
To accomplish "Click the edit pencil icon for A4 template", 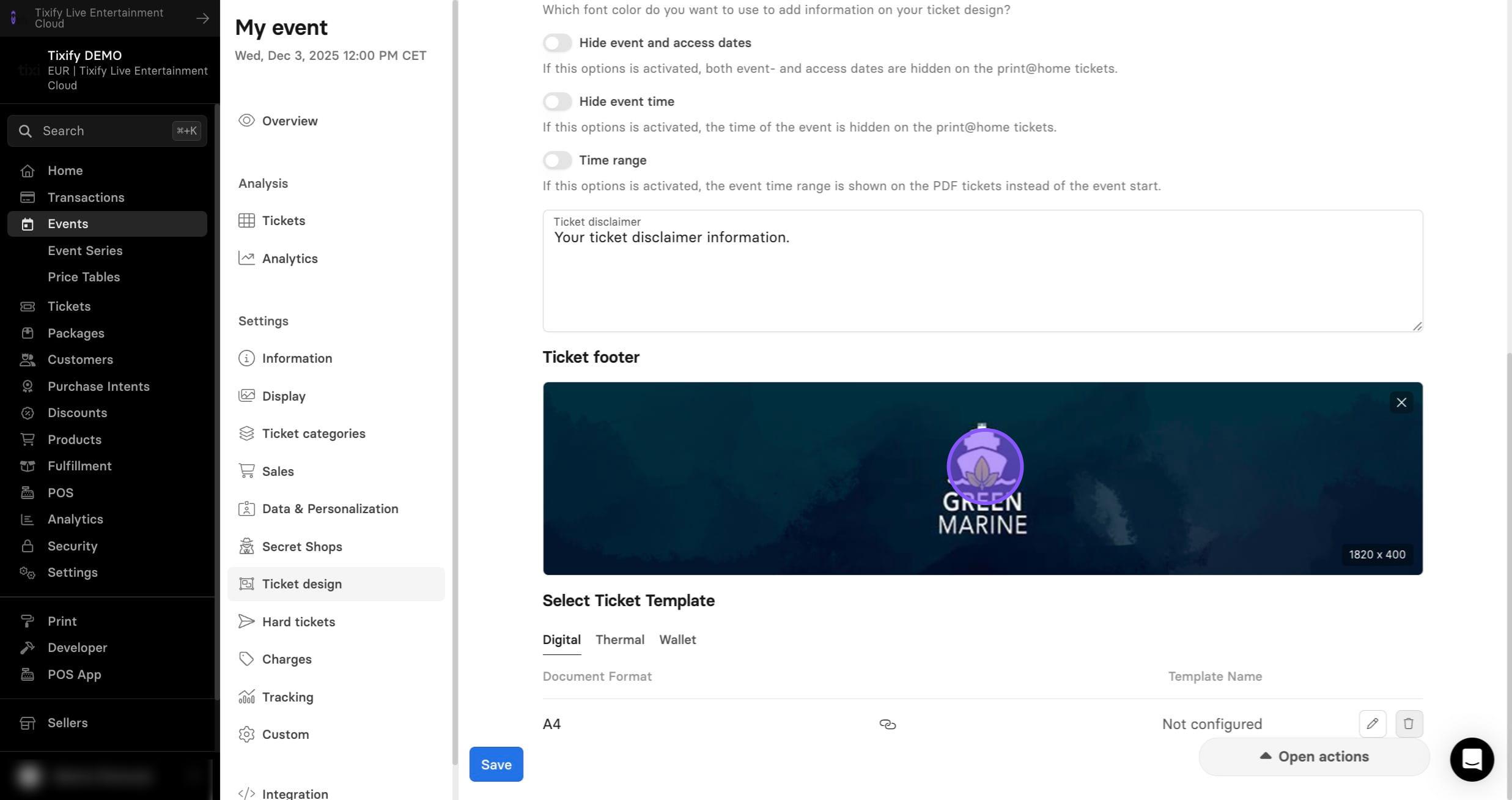I will [x=1372, y=724].
